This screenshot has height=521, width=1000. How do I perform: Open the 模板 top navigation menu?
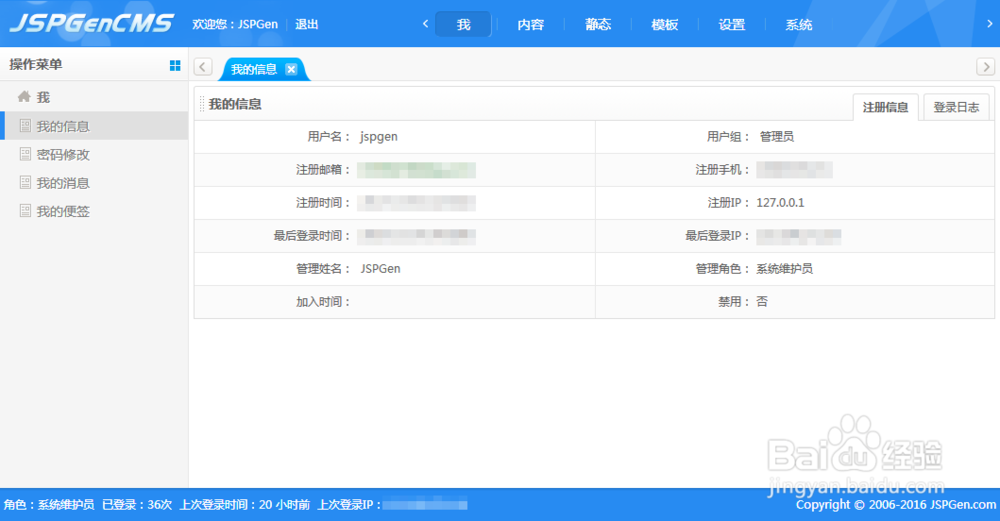(x=665, y=24)
